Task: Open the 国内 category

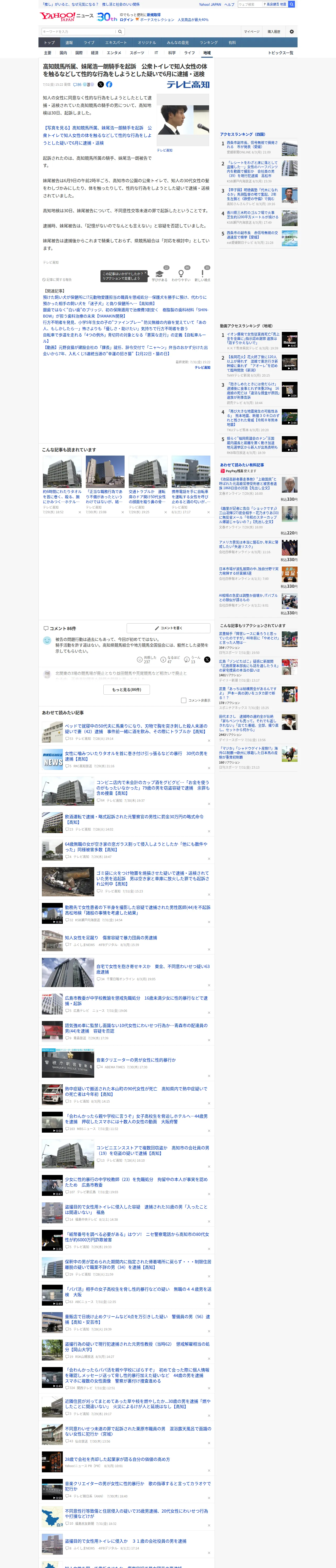Action: 63,53
